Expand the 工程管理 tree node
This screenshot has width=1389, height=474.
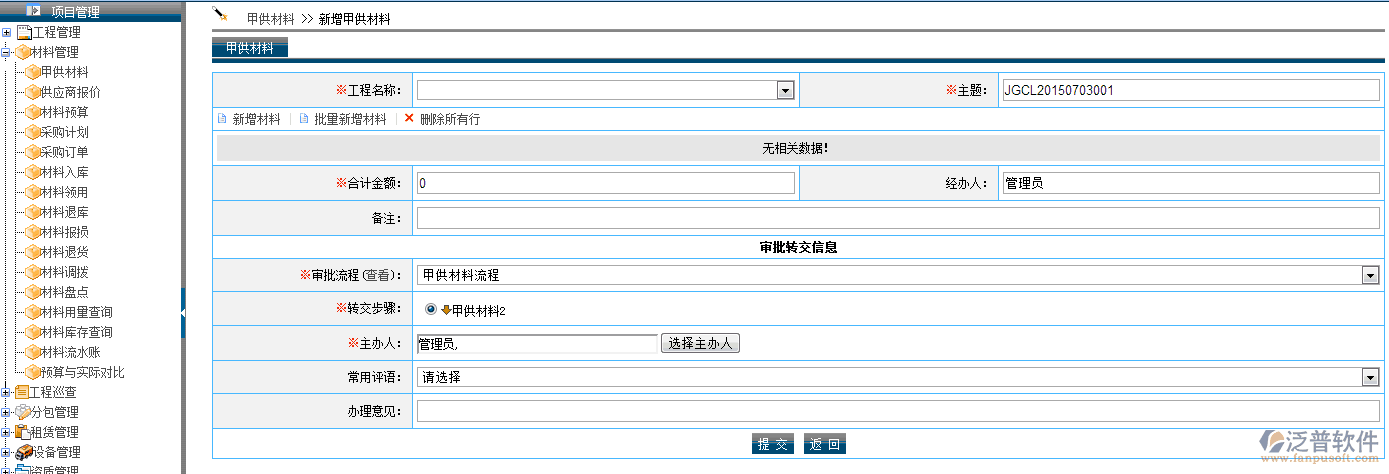[x=7, y=32]
